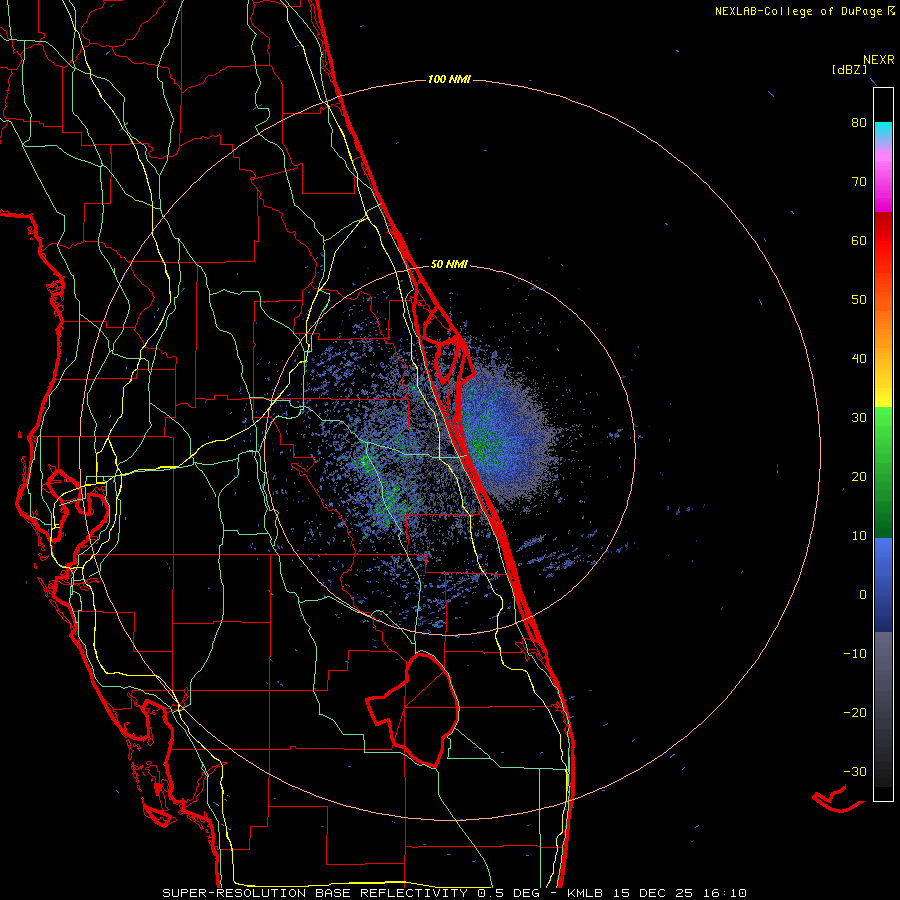Screen dimensions: 900x900
Task: Click the 80 value on dBZ scale
Action: click(859, 123)
